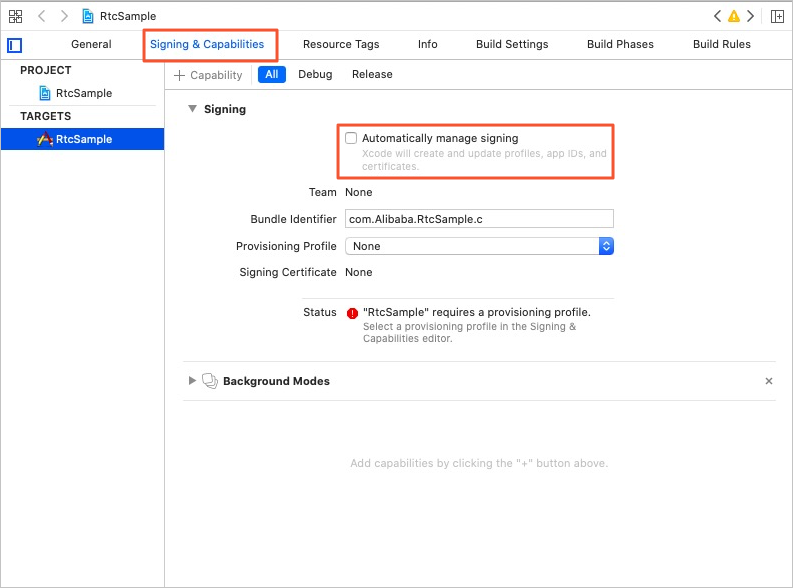
Task: Switch to the General tab
Action: point(91,44)
